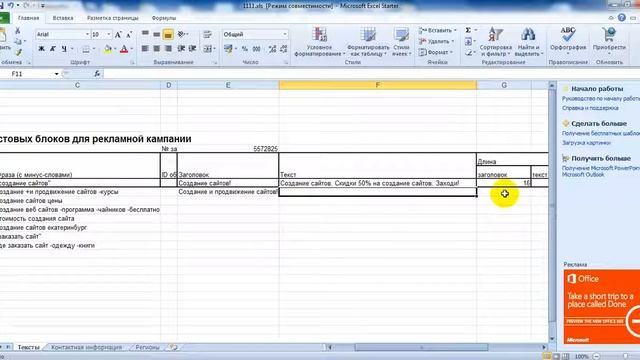This screenshot has width=640, height=360.
Task: Apply comma style (000) format
Action: [256, 49]
